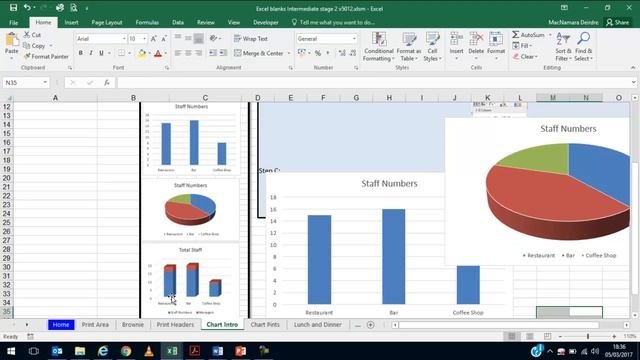Launch Chrome from the taskbar
Image resolution: width=640 pixels, height=360 pixels.
click(x=126, y=351)
